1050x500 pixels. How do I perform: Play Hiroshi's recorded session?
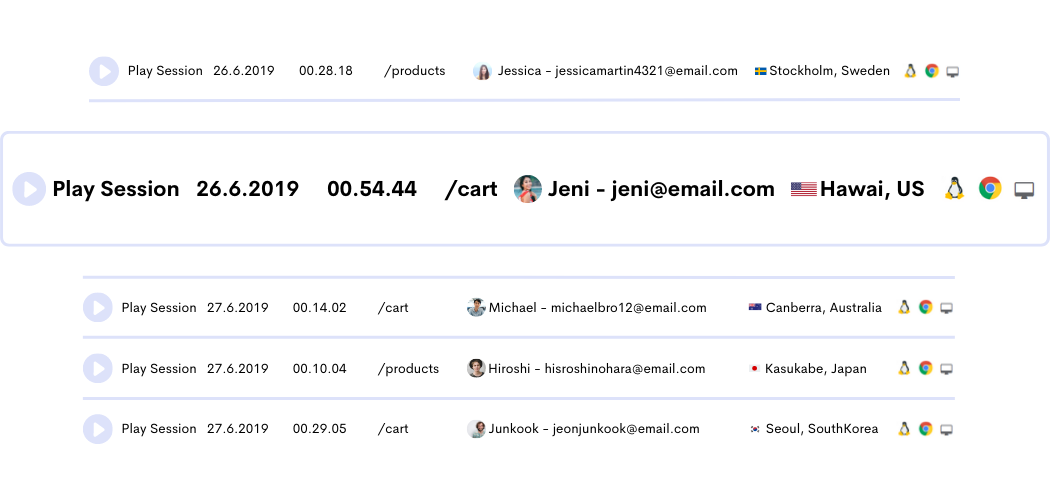pyautogui.click(x=97, y=369)
